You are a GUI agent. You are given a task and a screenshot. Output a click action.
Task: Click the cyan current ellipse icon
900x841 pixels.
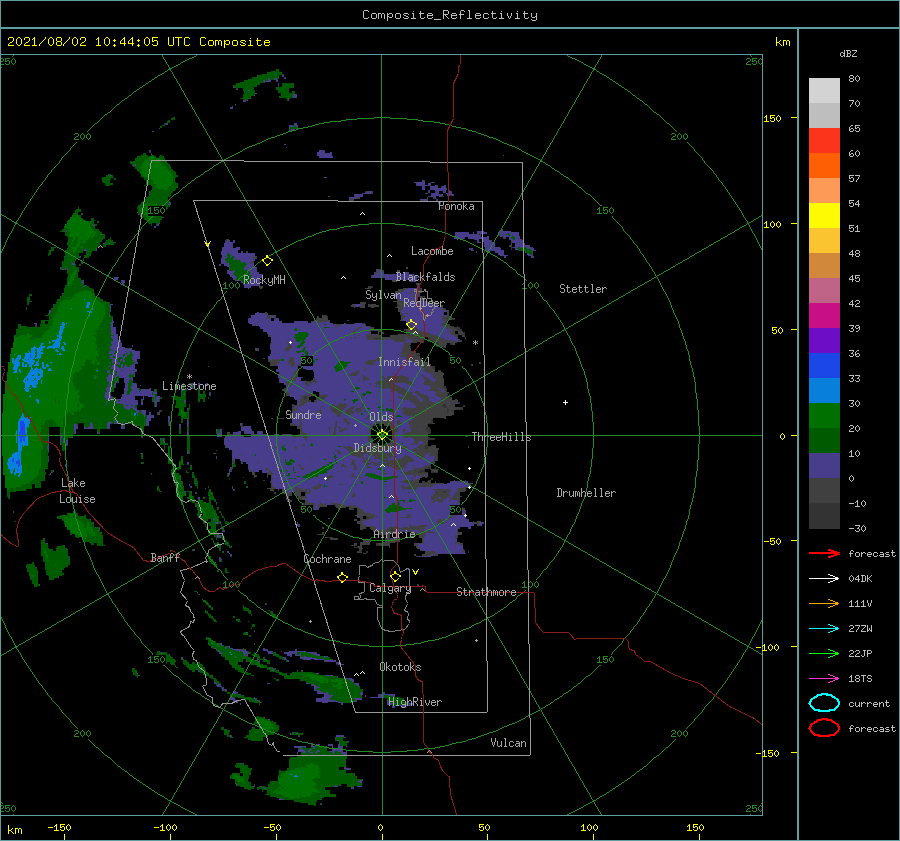click(824, 703)
